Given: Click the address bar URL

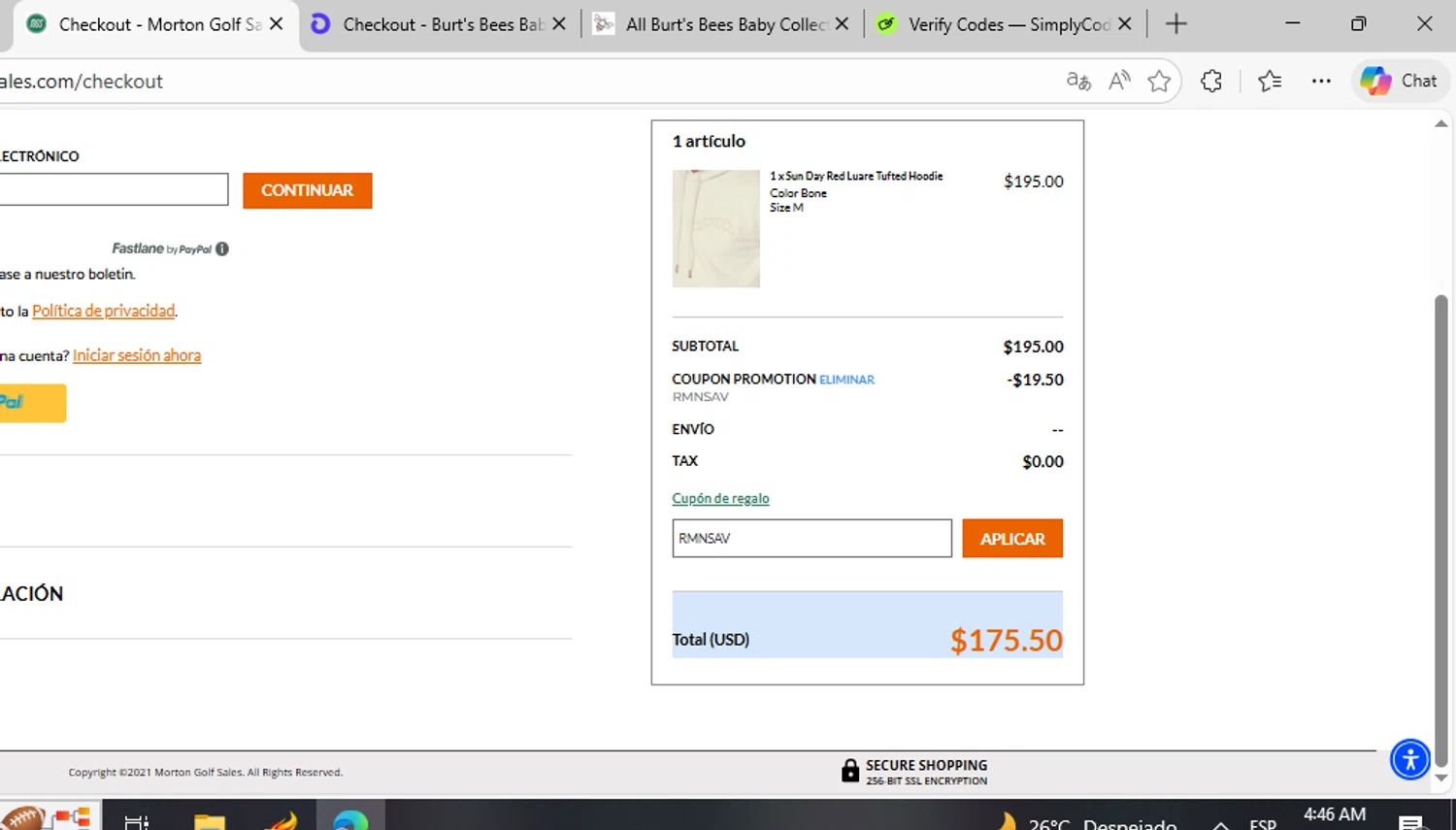Looking at the screenshot, I should (x=82, y=82).
